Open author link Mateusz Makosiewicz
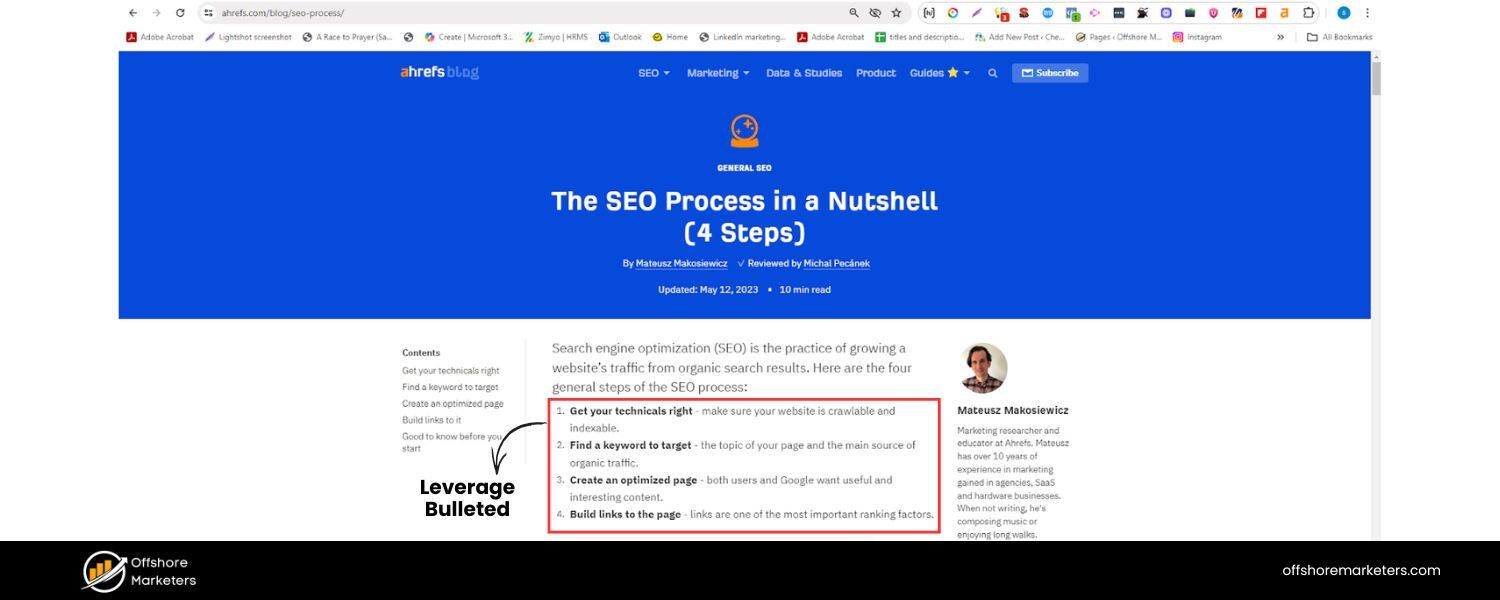 (x=681, y=264)
